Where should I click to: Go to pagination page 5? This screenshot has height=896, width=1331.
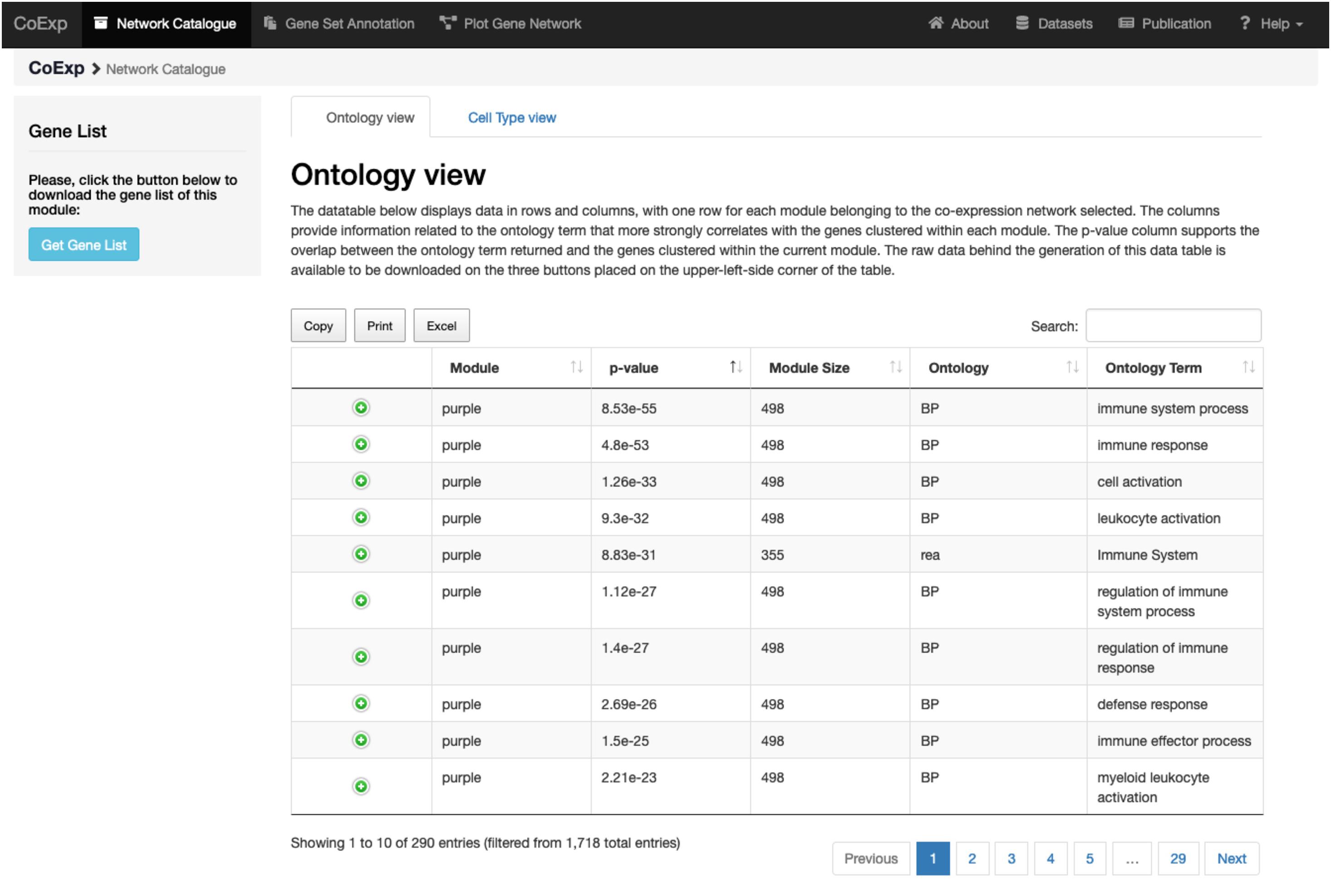pos(1090,858)
